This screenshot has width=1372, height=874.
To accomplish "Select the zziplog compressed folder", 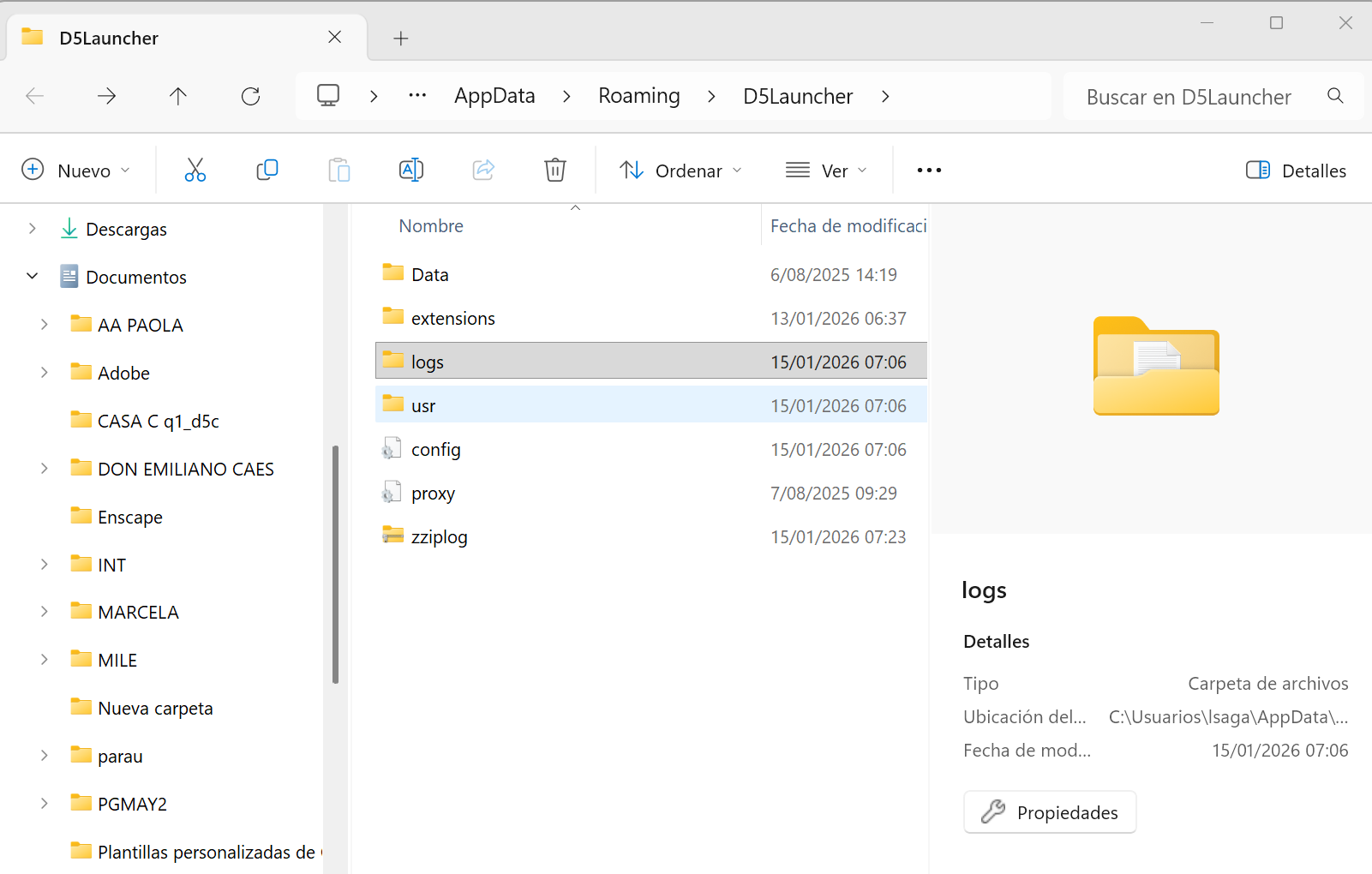I will pyautogui.click(x=439, y=537).
